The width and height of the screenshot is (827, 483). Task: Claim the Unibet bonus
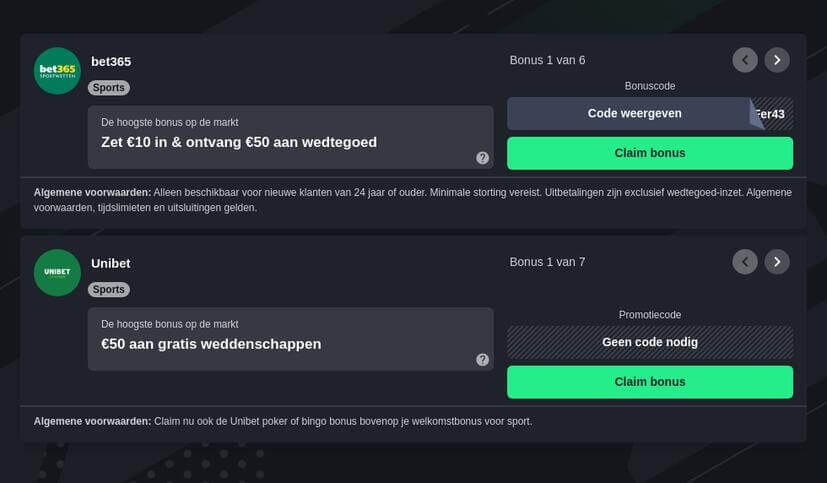(x=650, y=382)
